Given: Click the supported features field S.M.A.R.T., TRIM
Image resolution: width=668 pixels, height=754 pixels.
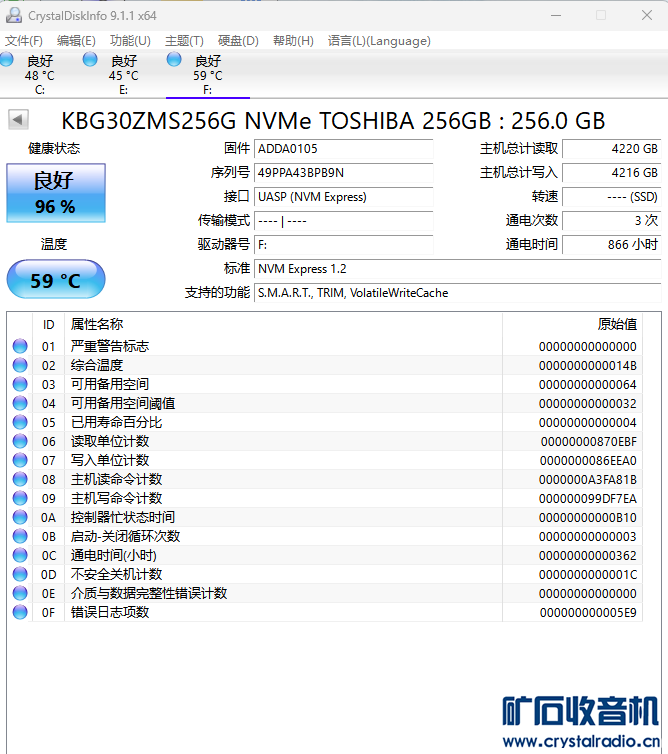Looking at the screenshot, I should coord(457,293).
